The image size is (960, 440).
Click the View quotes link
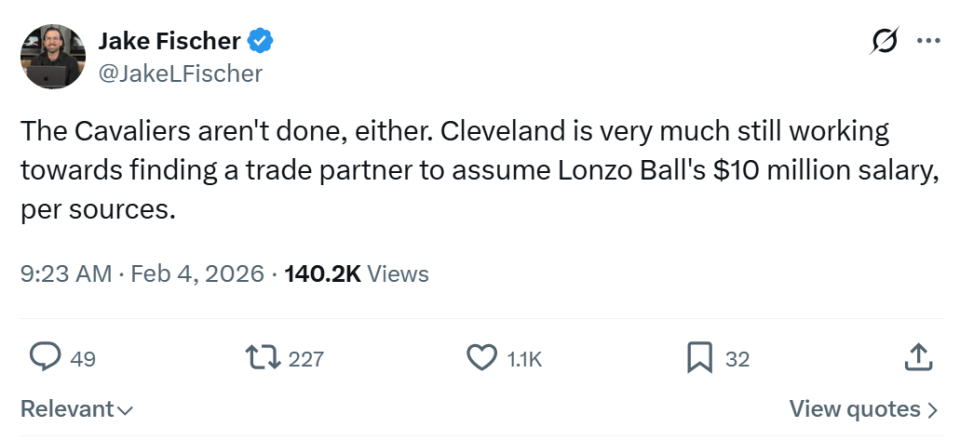[x=854, y=409]
